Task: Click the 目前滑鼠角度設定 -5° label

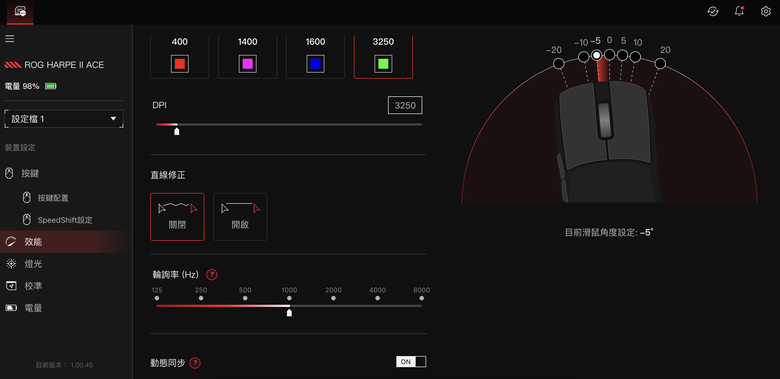Action: click(609, 232)
